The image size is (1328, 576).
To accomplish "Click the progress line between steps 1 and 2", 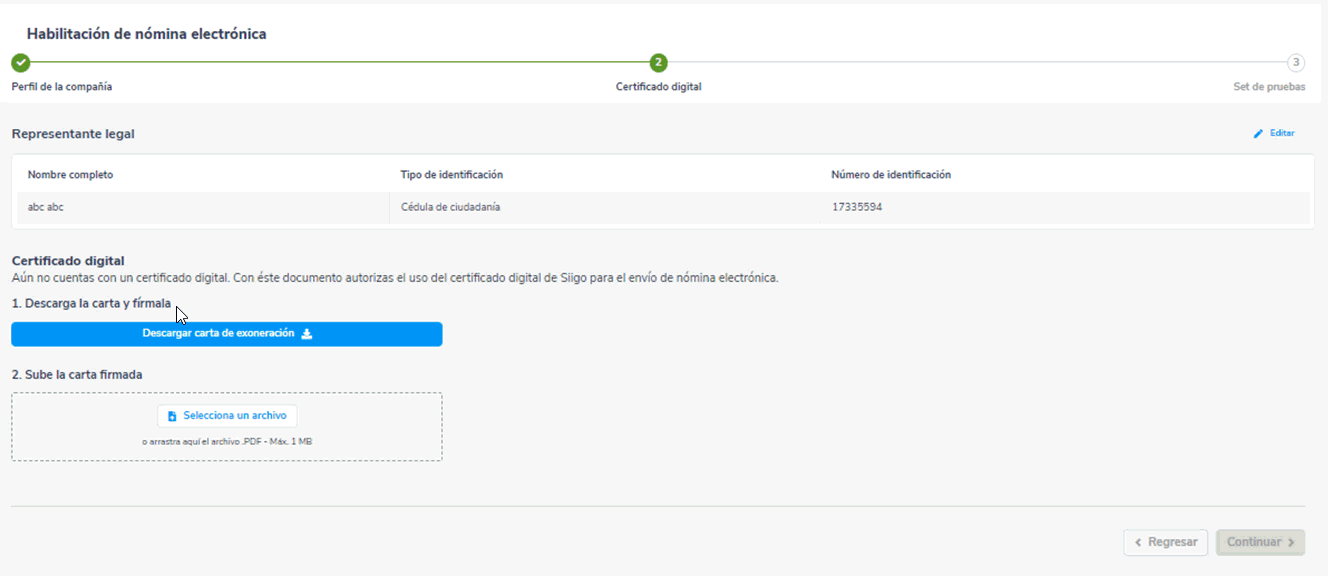I will (x=340, y=62).
